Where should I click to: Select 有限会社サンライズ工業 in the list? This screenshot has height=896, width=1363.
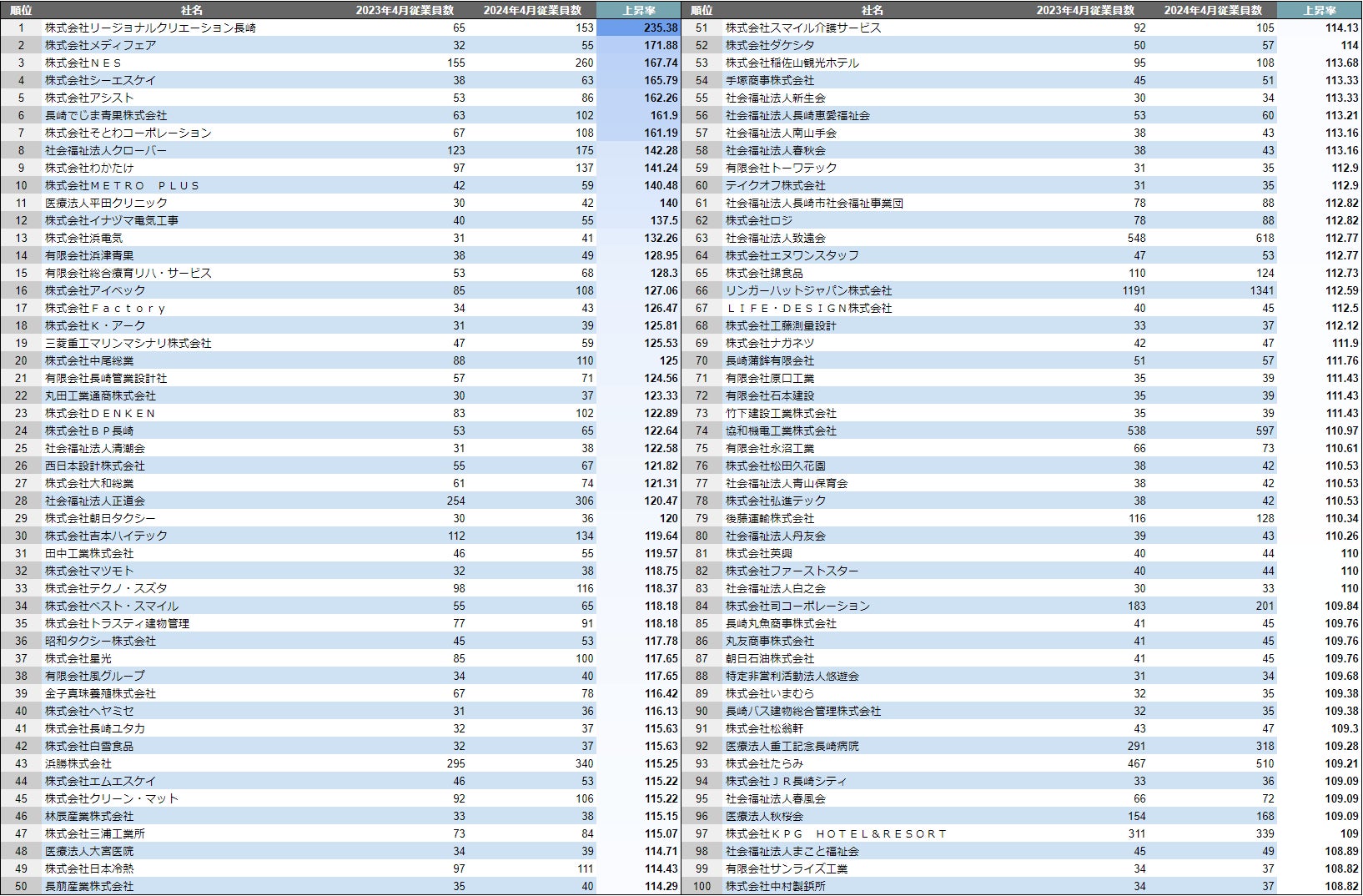coord(787,868)
